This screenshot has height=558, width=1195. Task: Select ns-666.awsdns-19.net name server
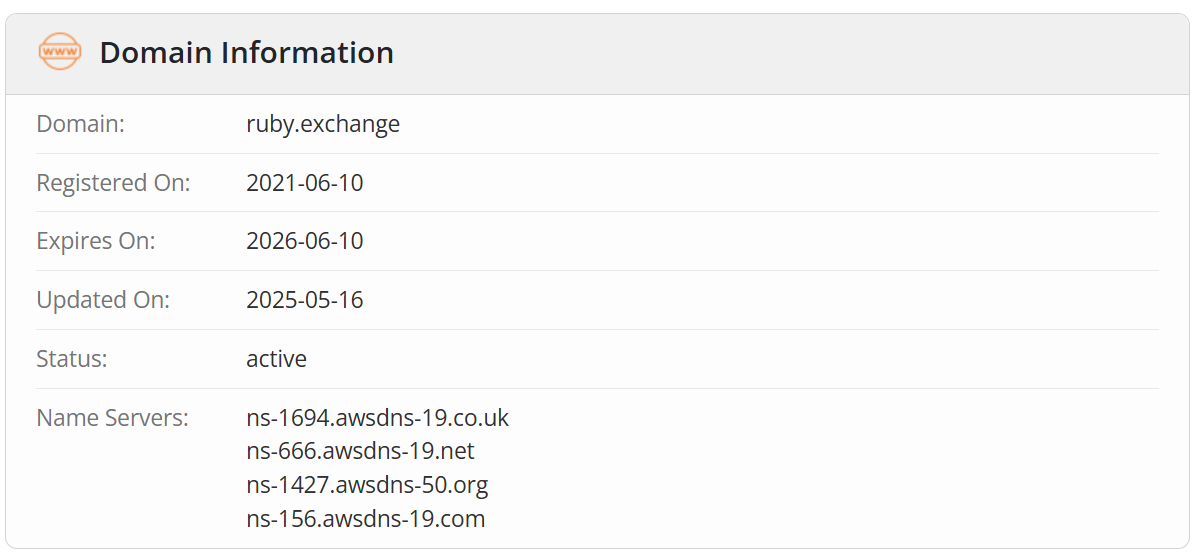coord(360,451)
